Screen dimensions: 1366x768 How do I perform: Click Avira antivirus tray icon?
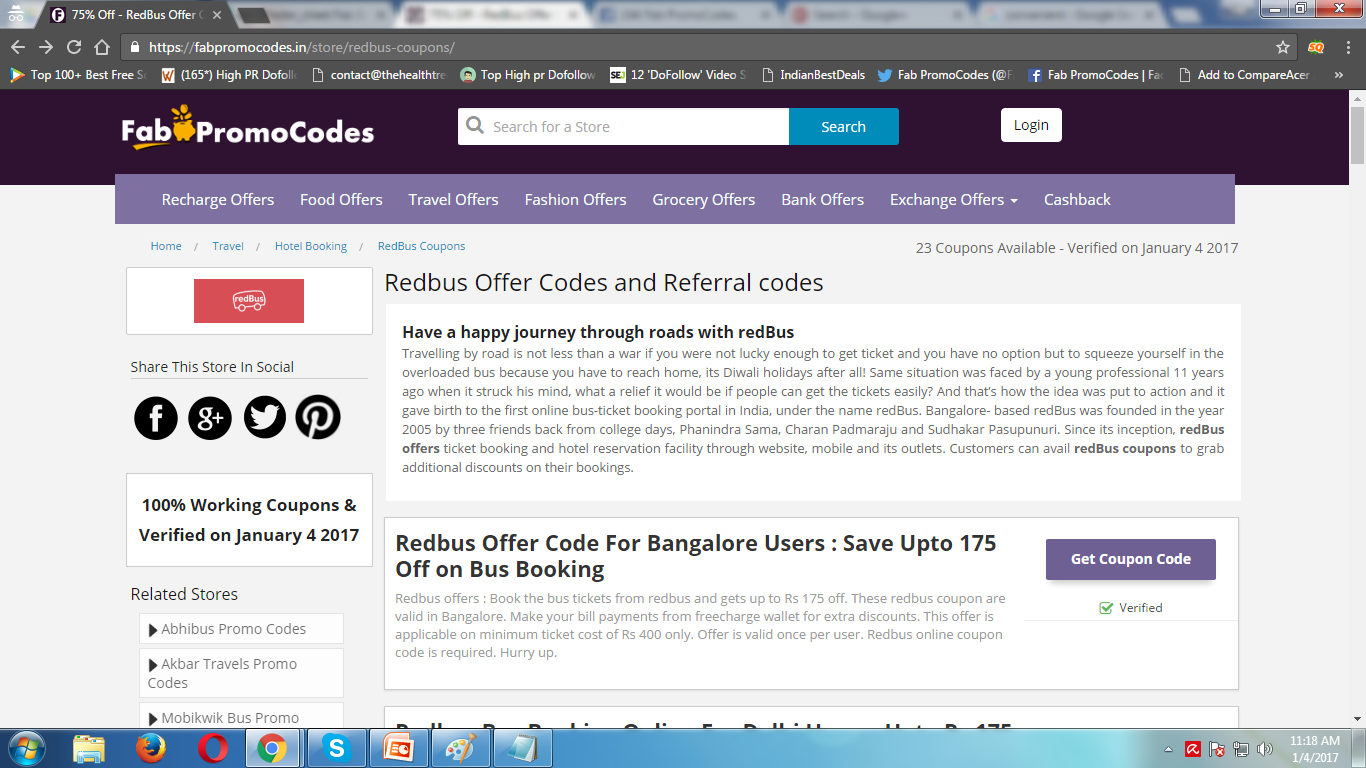pyautogui.click(x=1193, y=749)
